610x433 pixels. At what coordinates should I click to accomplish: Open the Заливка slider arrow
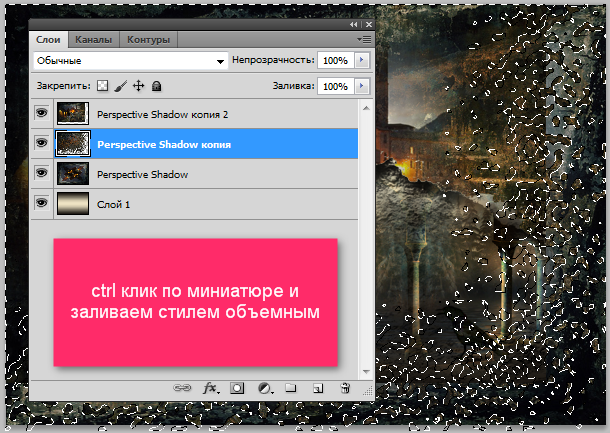(x=362, y=86)
